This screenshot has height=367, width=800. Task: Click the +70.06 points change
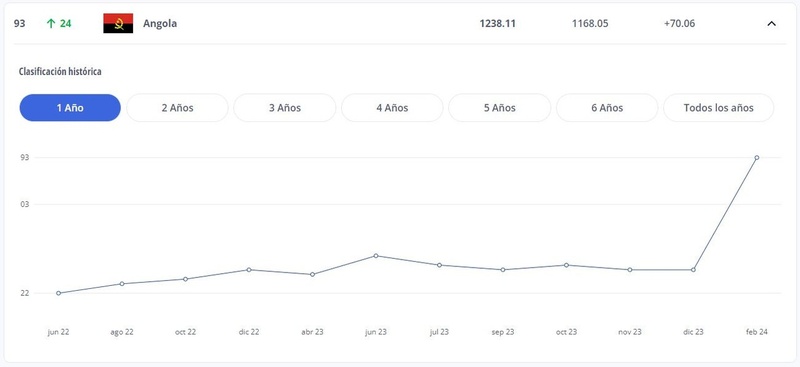[x=679, y=23]
